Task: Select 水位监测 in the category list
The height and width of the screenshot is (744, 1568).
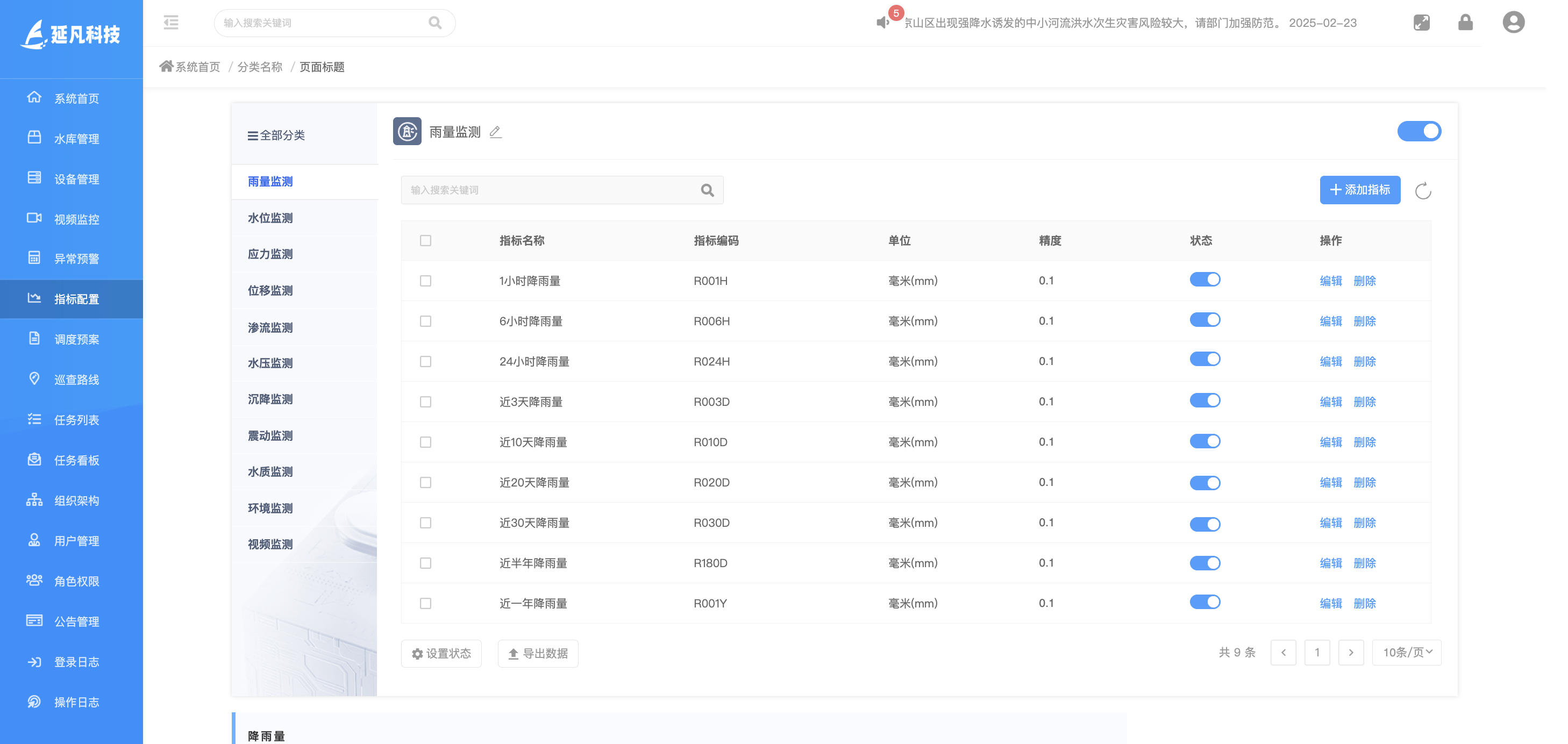Action: click(270, 218)
